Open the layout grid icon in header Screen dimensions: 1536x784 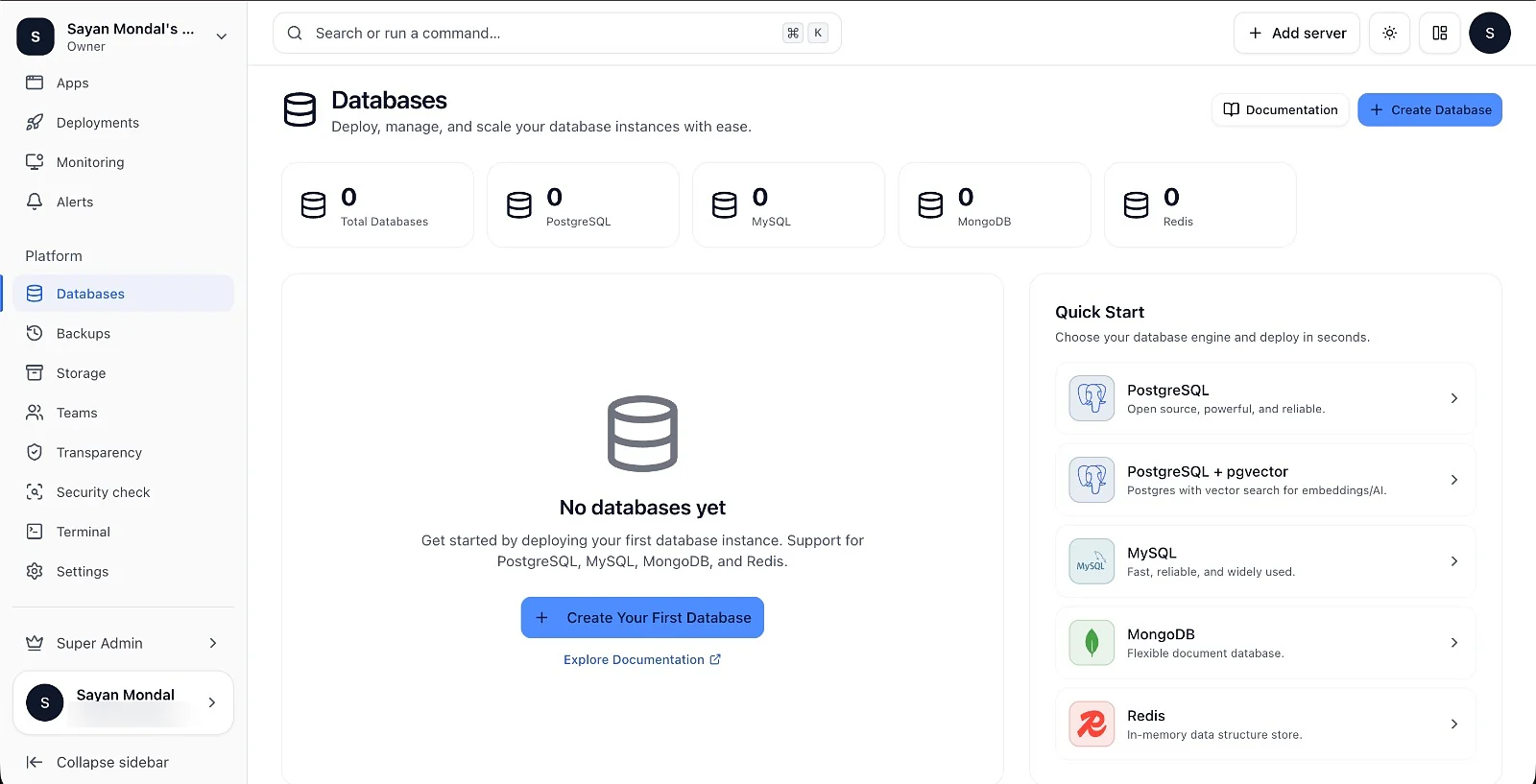click(x=1440, y=33)
